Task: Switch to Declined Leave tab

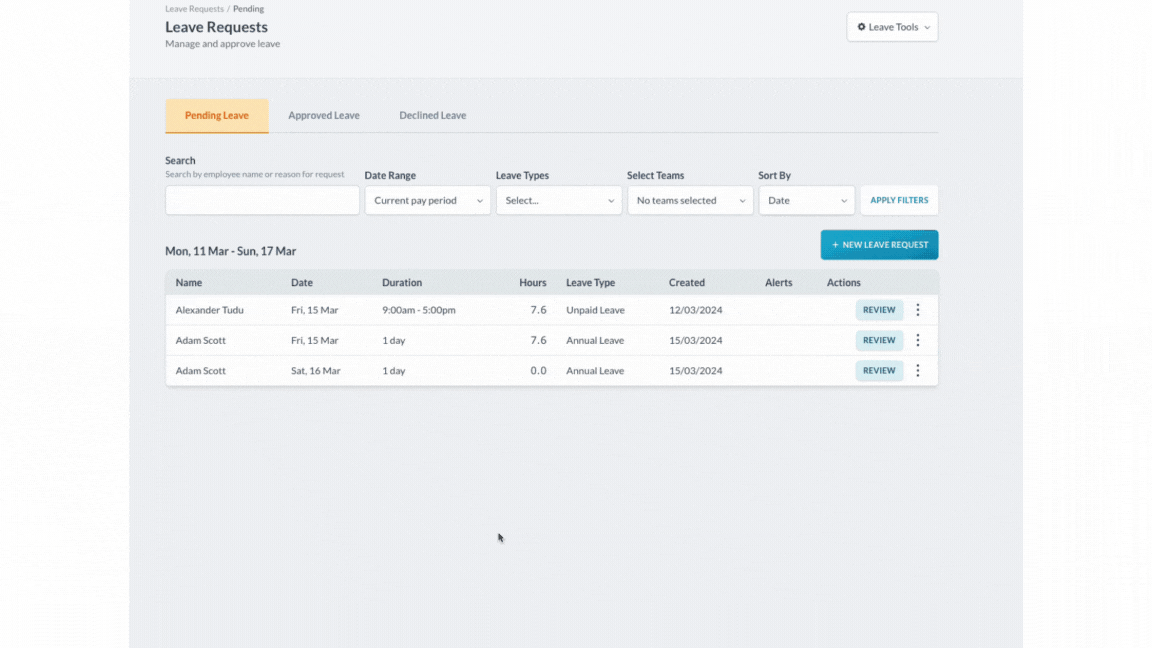Action: tap(432, 116)
